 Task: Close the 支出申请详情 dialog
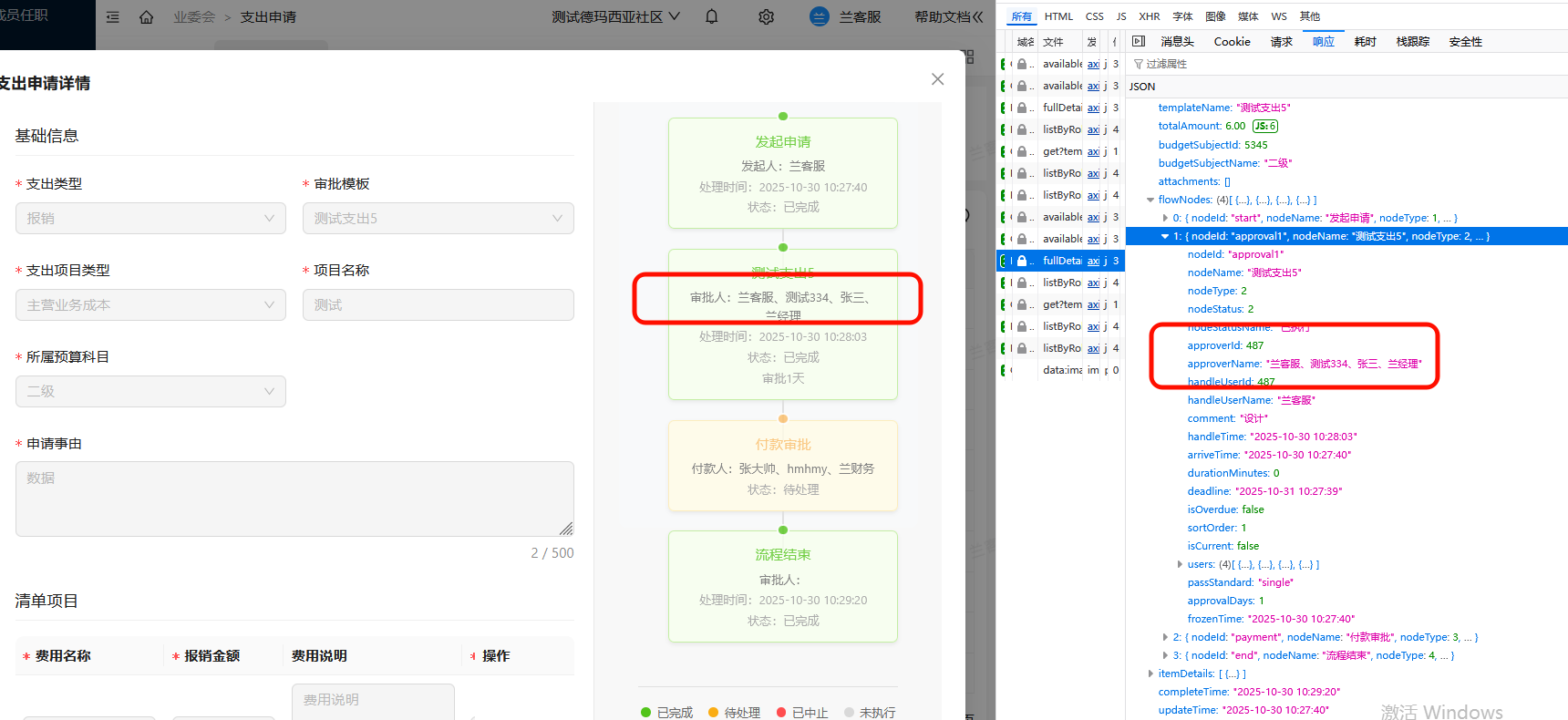pos(937,79)
